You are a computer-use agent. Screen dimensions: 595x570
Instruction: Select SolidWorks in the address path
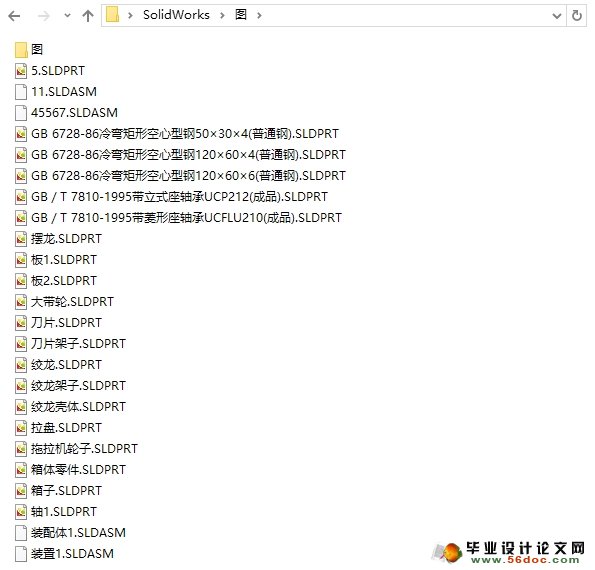[x=176, y=15]
